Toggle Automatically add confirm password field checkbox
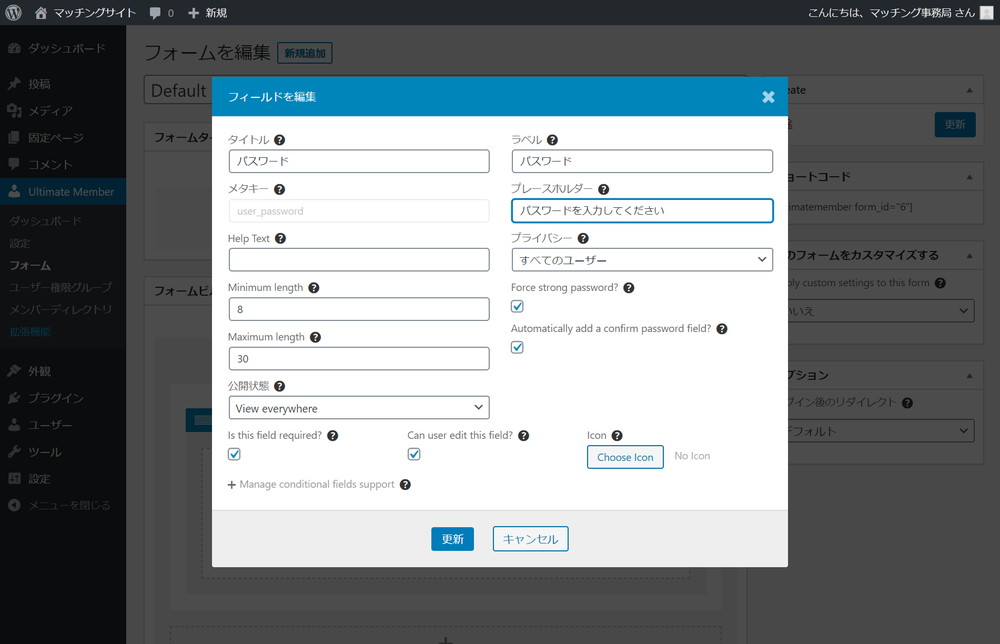This screenshot has width=1000, height=644. pyautogui.click(x=517, y=348)
